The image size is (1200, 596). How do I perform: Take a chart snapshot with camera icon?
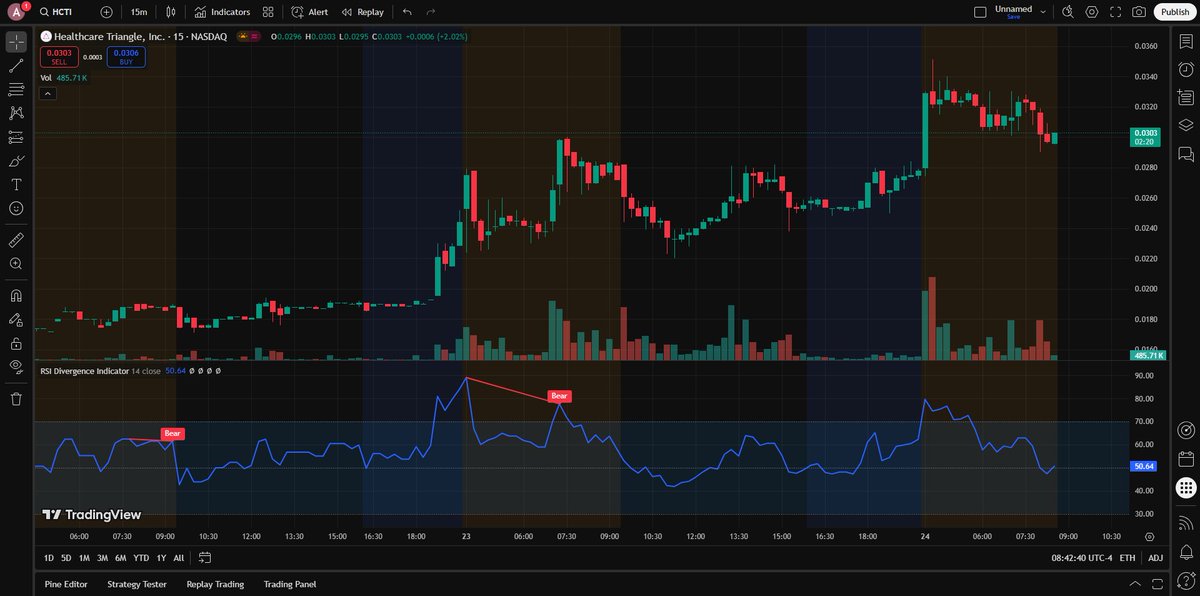pos(1139,12)
